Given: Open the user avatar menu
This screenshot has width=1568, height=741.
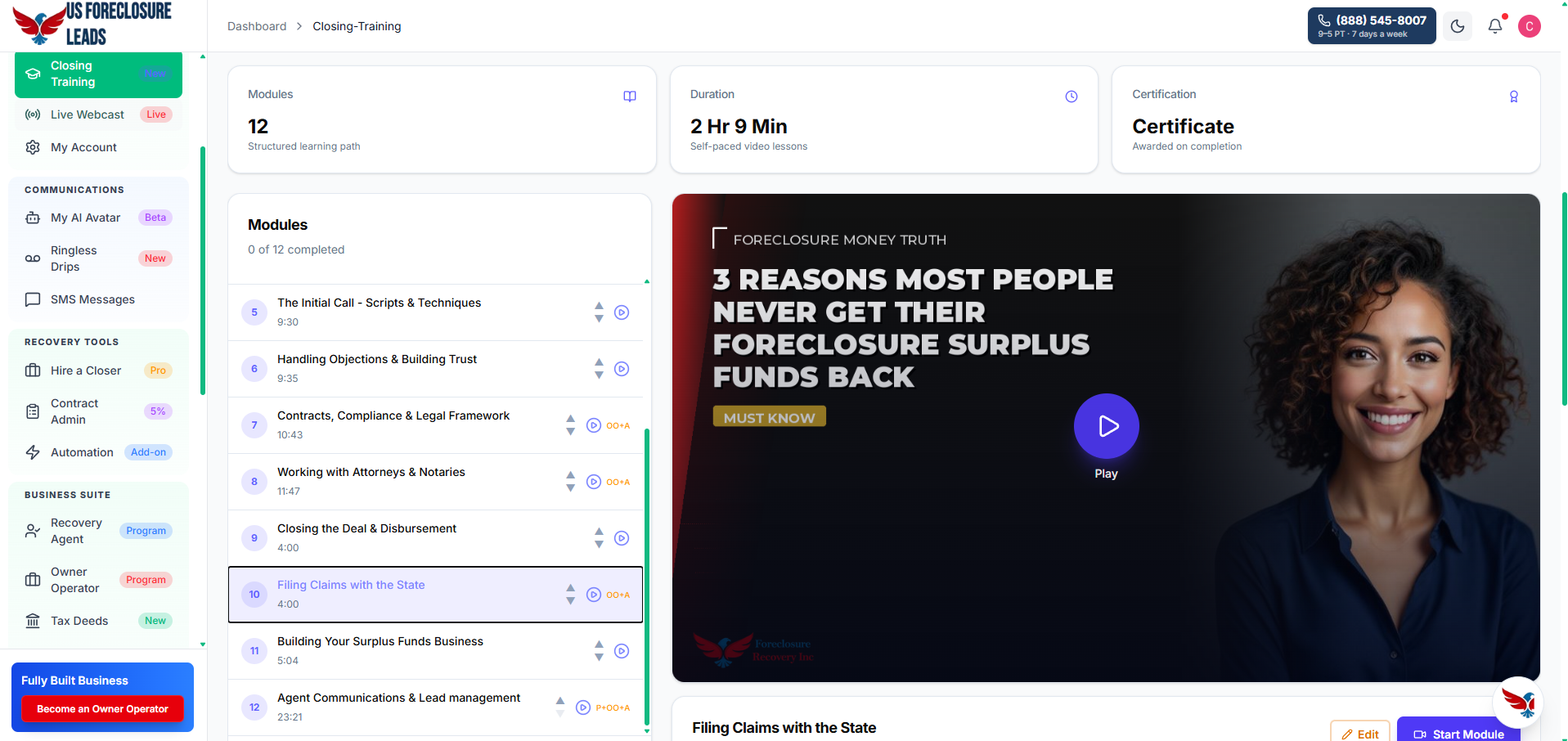Looking at the screenshot, I should pos(1530,26).
